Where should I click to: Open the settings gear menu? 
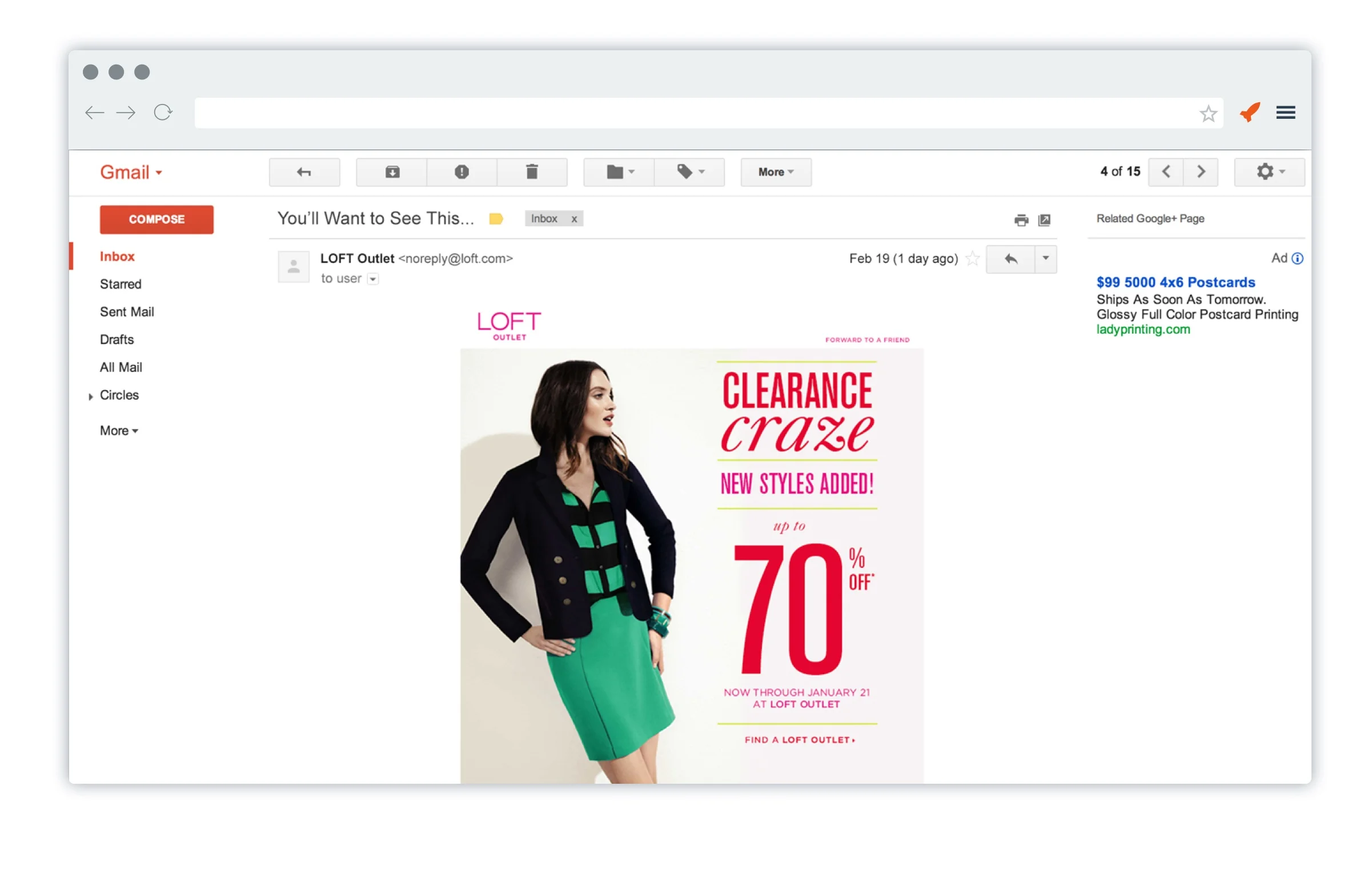(x=1269, y=172)
